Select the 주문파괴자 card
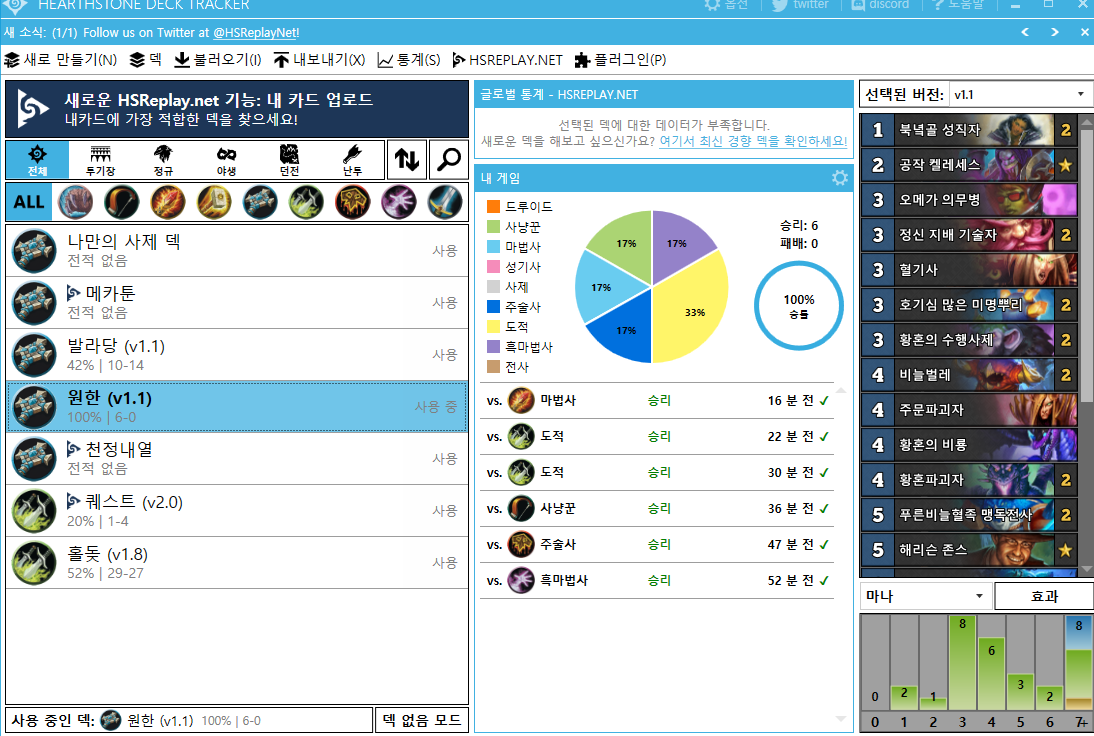Image resolution: width=1094 pixels, height=736 pixels. [x=969, y=410]
